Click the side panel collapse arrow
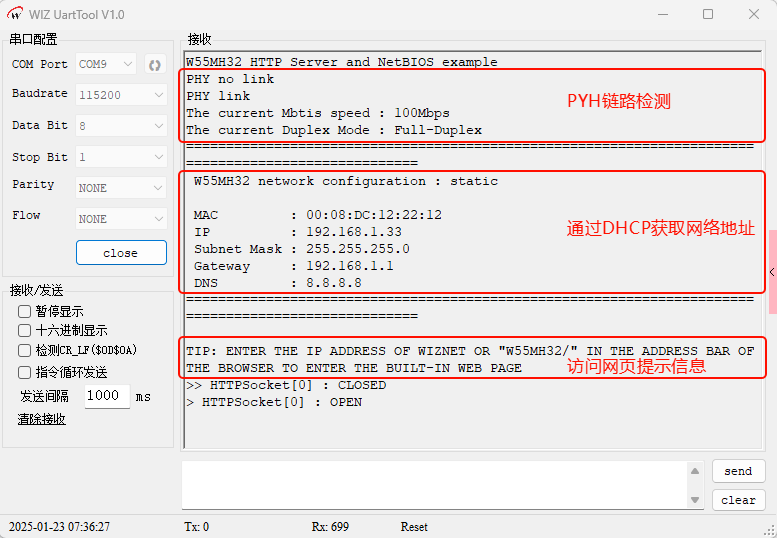 (x=772, y=272)
